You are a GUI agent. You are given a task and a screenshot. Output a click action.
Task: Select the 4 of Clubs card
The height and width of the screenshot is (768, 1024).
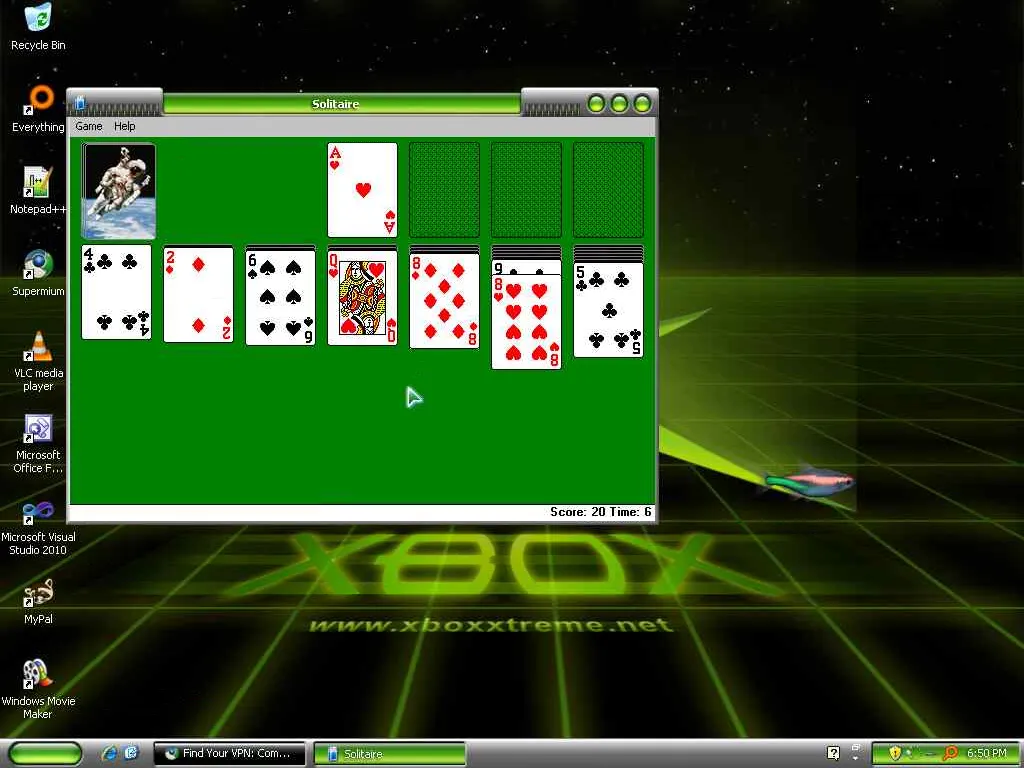116,292
